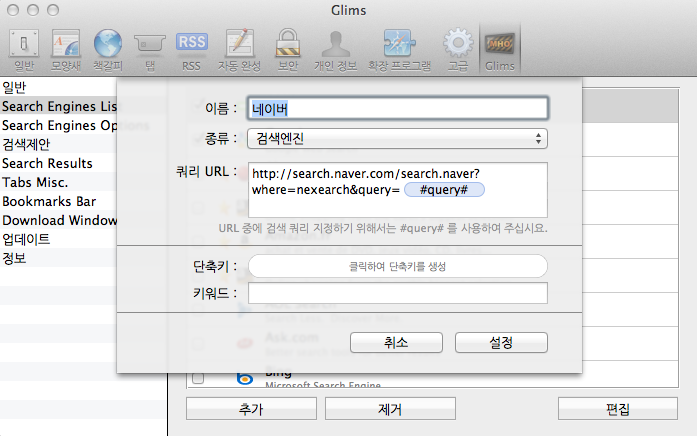Click the 단축키 shortcut recorder field
The height and width of the screenshot is (436, 697).
pos(397,266)
